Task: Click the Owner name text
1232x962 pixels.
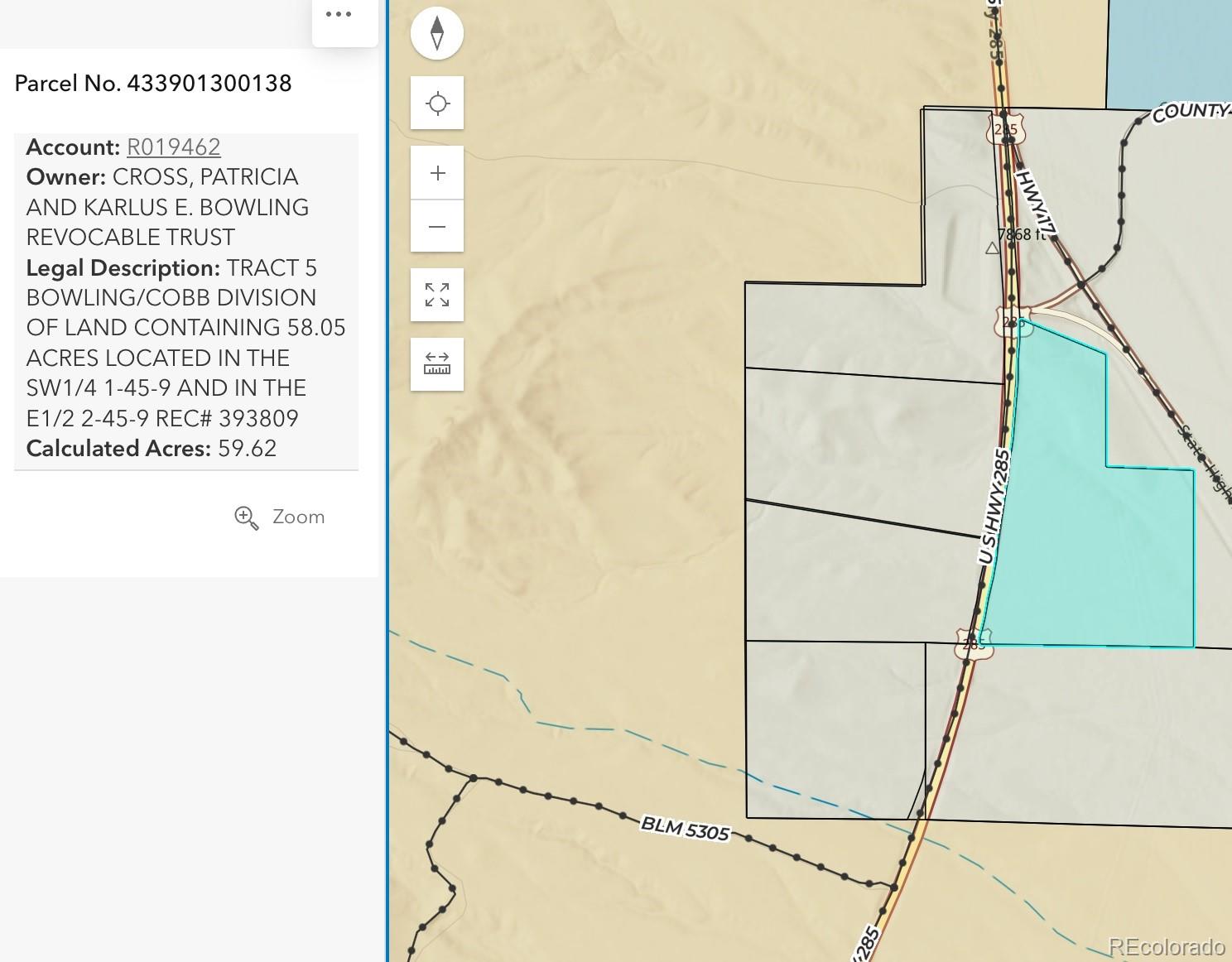Action: click(167, 207)
